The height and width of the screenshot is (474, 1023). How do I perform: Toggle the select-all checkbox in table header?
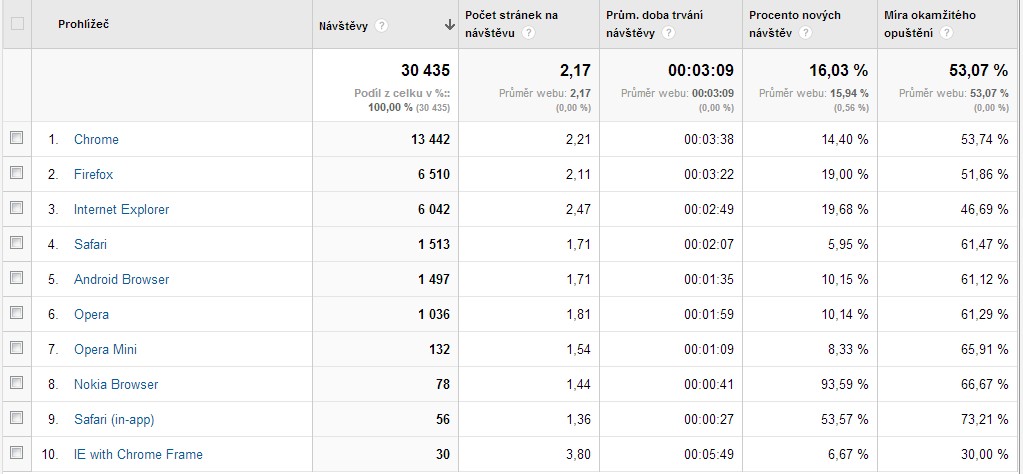coord(16,24)
